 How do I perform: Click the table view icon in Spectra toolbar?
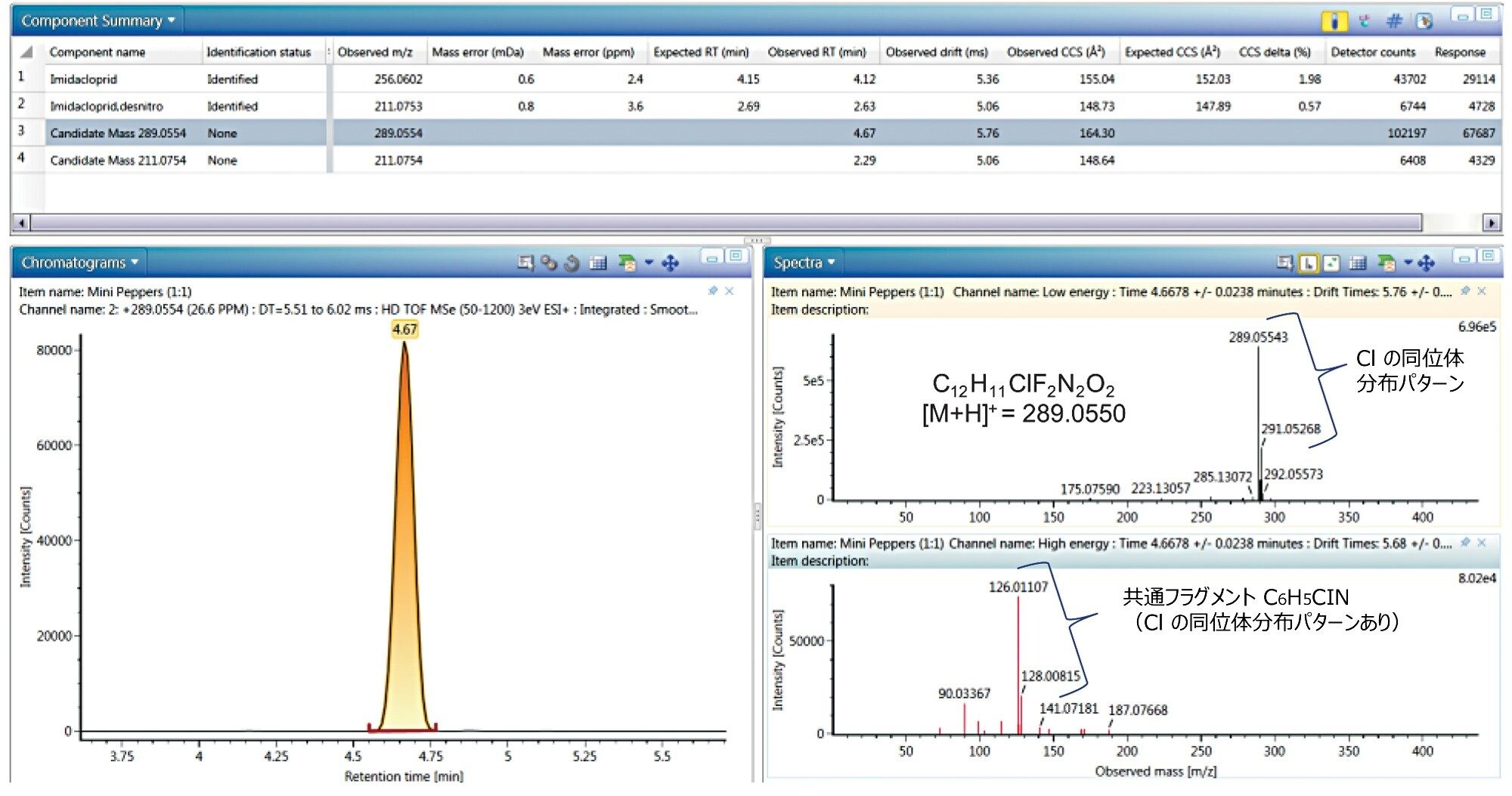coord(1358,263)
